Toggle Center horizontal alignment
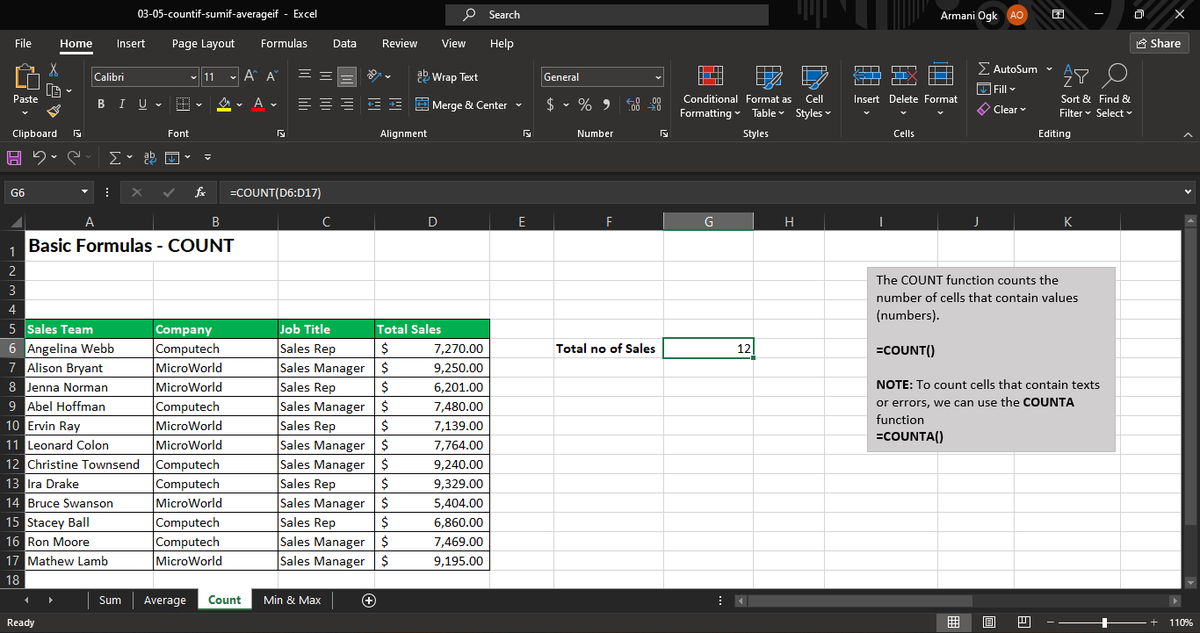1200x633 pixels. [x=325, y=105]
